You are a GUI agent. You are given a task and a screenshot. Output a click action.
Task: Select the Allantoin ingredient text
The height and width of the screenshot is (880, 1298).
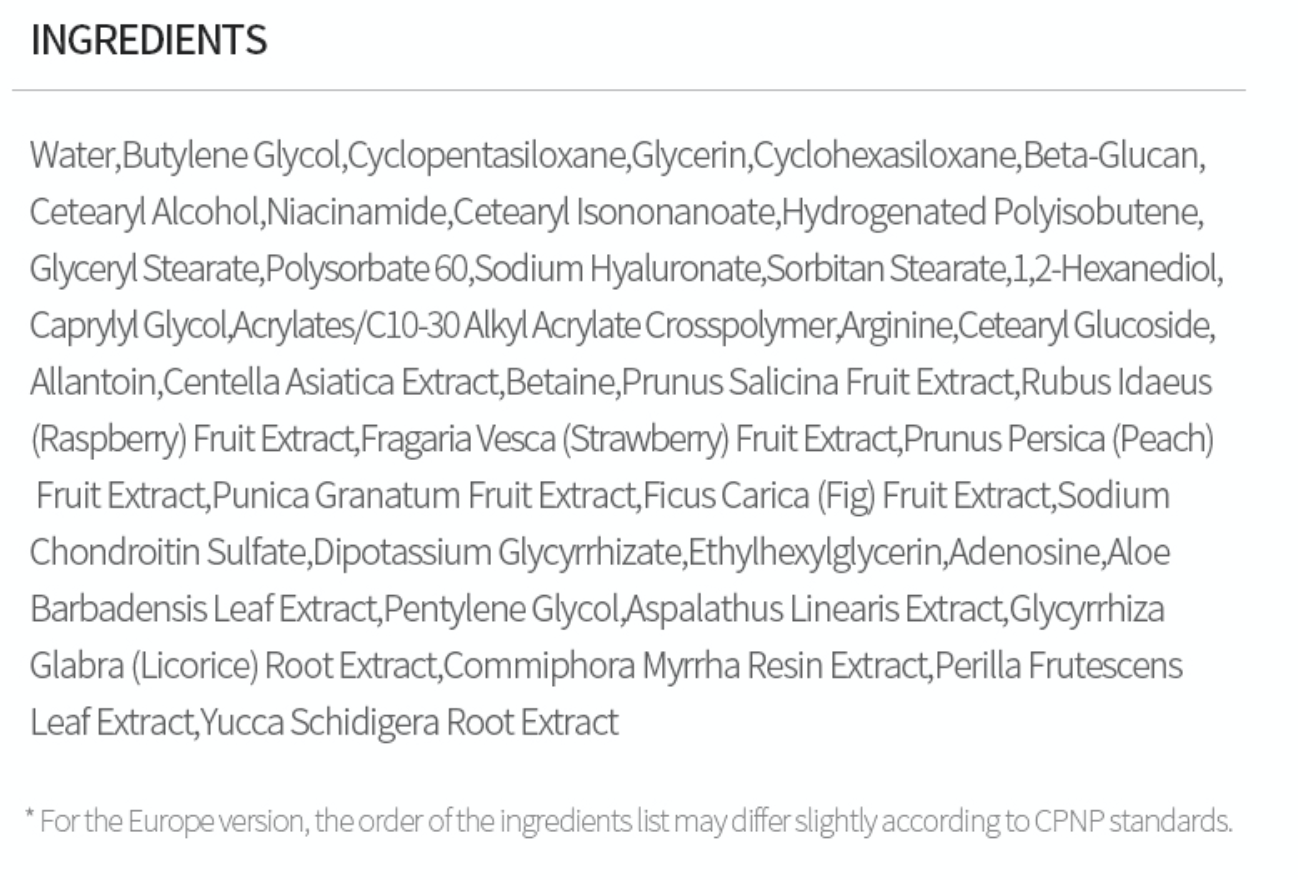pos(92,382)
